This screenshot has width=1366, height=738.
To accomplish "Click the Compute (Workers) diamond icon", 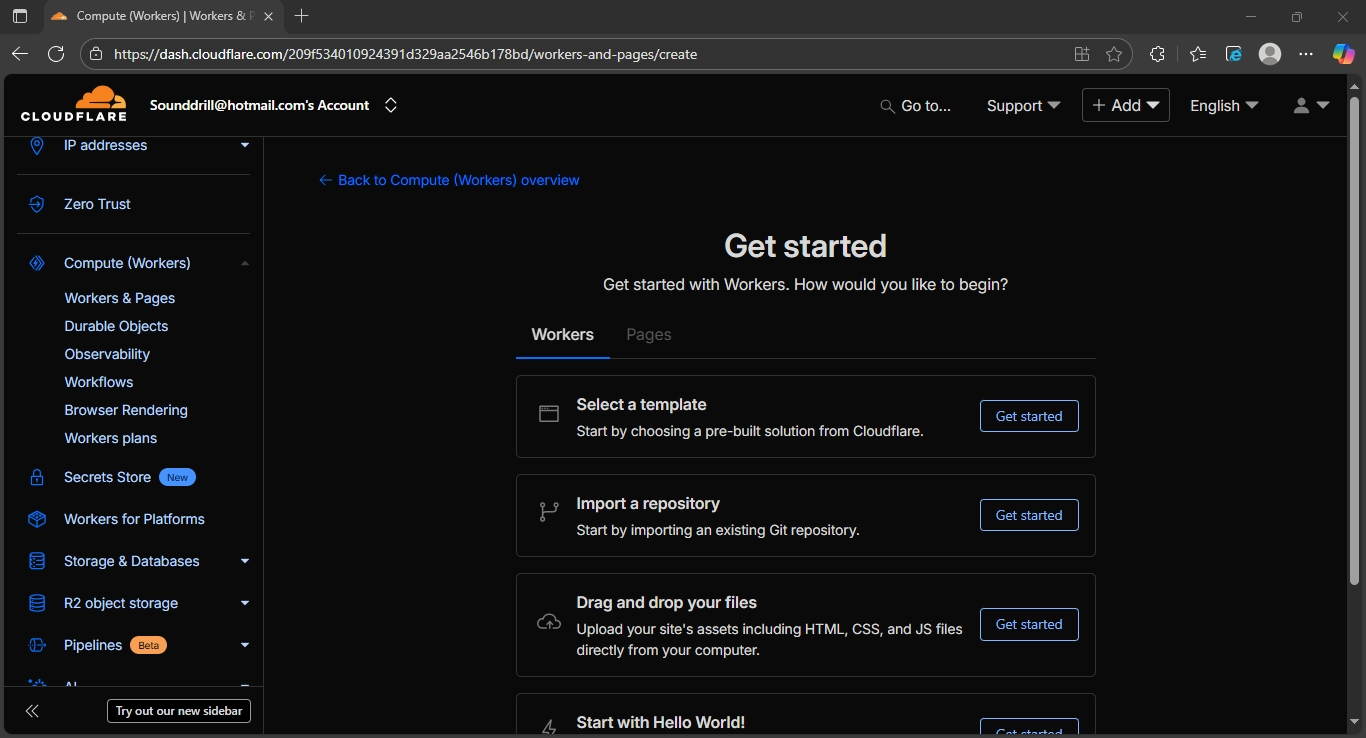I will [36, 263].
